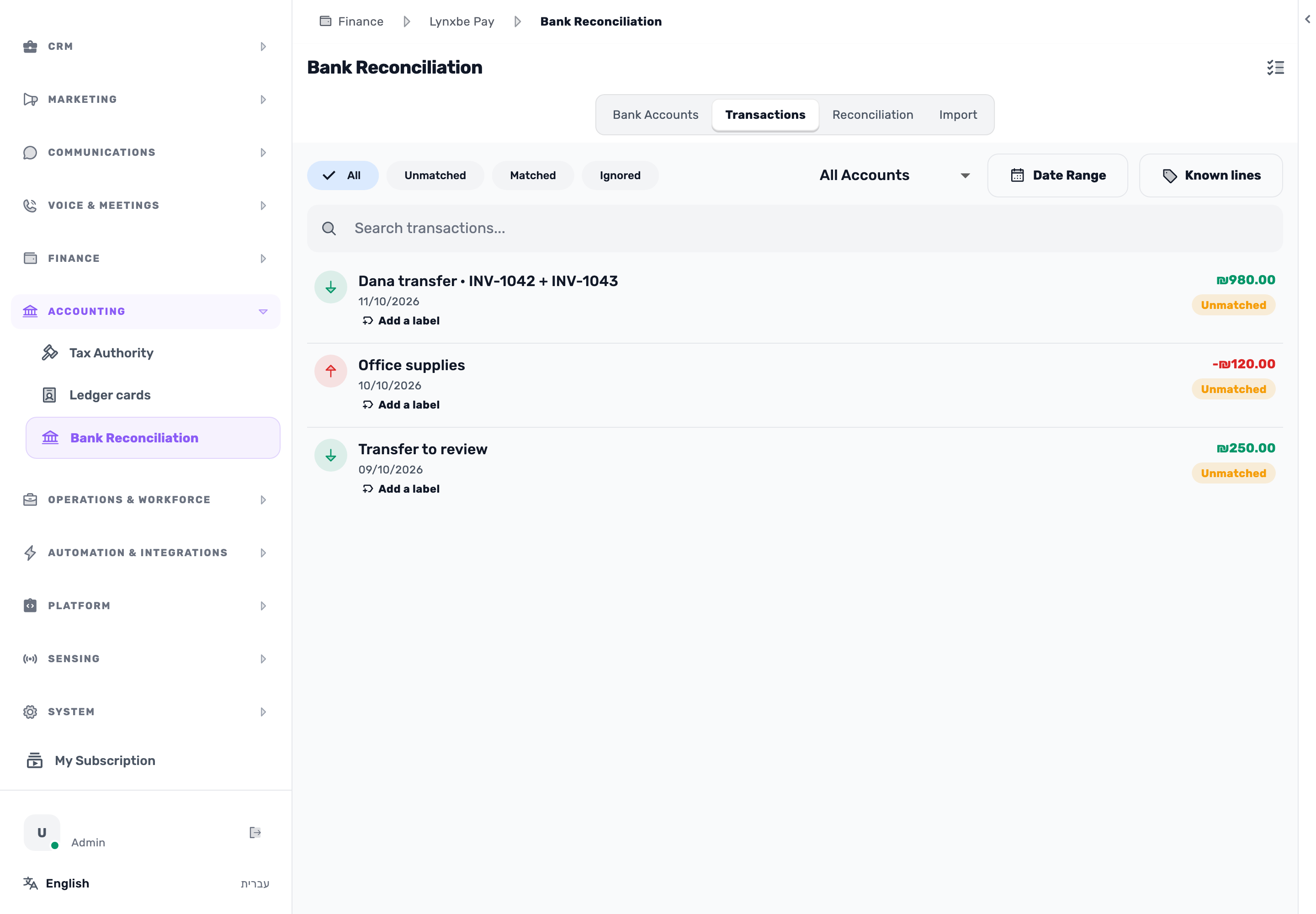Click the green arrow icon for Dana transfer
The width and height of the screenshot is (1316, 914).
[x=330, y=287]
